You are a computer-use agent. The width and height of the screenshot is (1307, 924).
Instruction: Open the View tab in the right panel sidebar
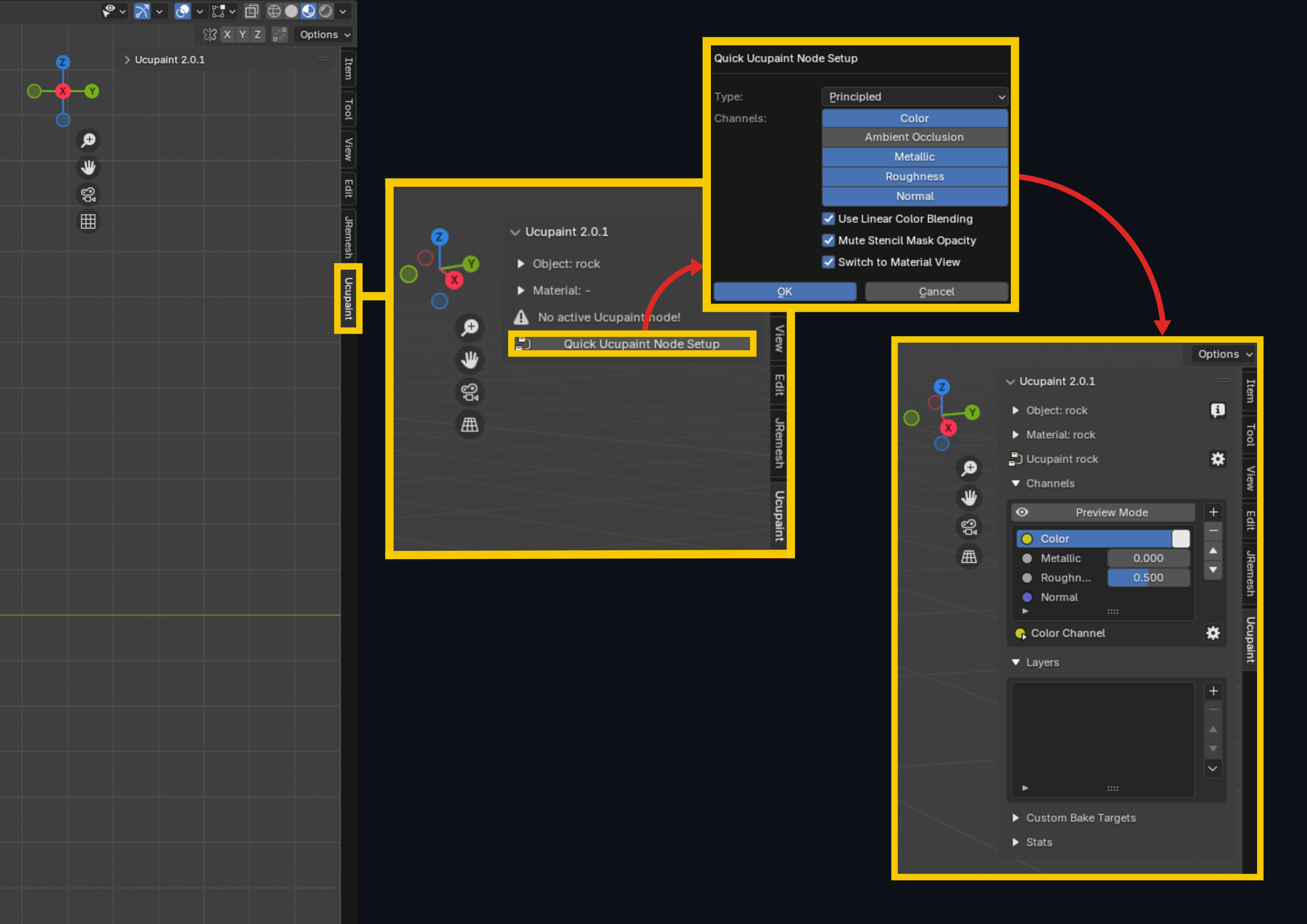pyautogui.click(x=1250, y=478)
